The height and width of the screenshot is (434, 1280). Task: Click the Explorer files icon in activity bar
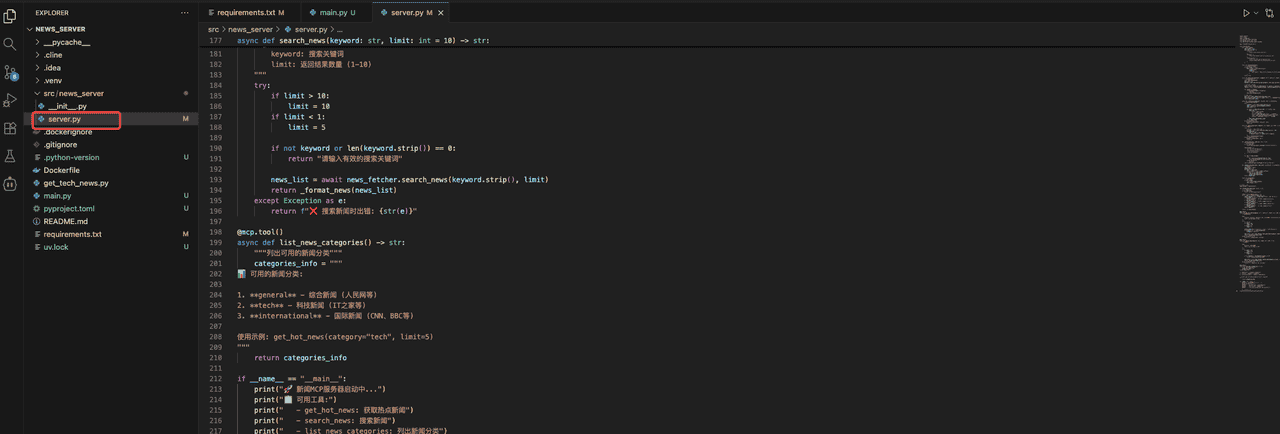tap(10, 16)
